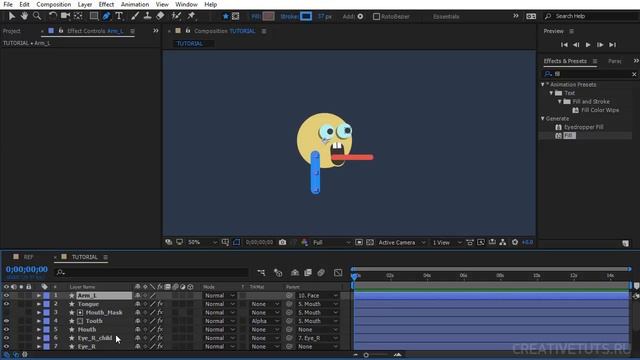Expand the Arm_L layer properties
Image resolution: width=640 pixels, height=360 pixels.
(x=39, y=296)
